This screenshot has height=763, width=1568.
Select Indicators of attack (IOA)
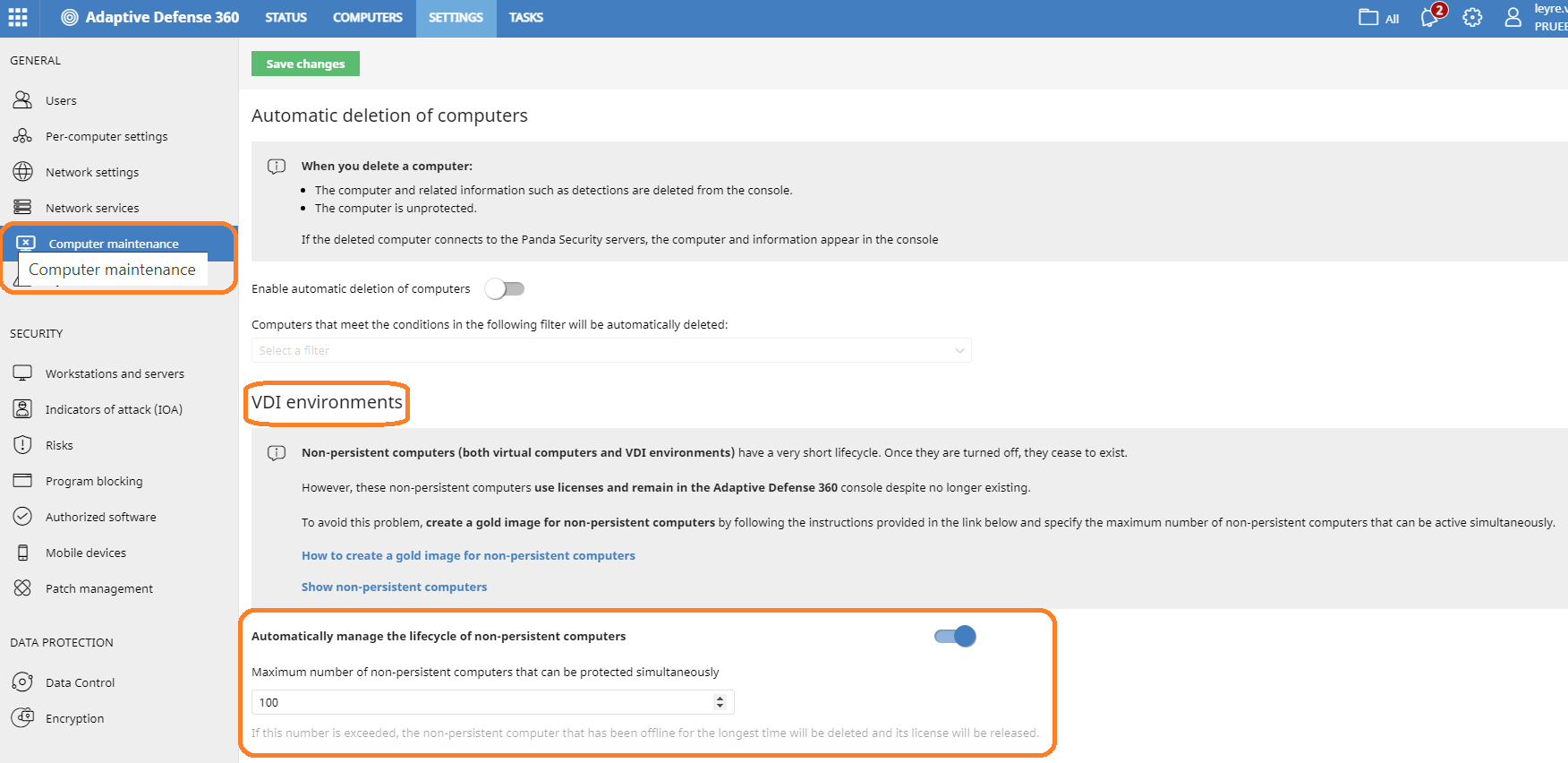point(114,409)
